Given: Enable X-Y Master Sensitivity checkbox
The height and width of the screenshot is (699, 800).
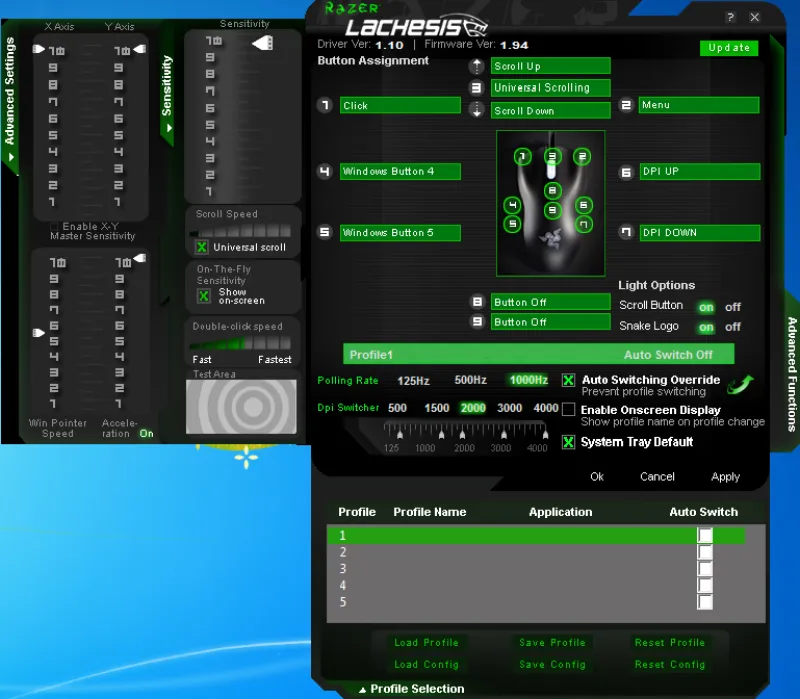Looking at the screenshot, I should click(54, 226).
